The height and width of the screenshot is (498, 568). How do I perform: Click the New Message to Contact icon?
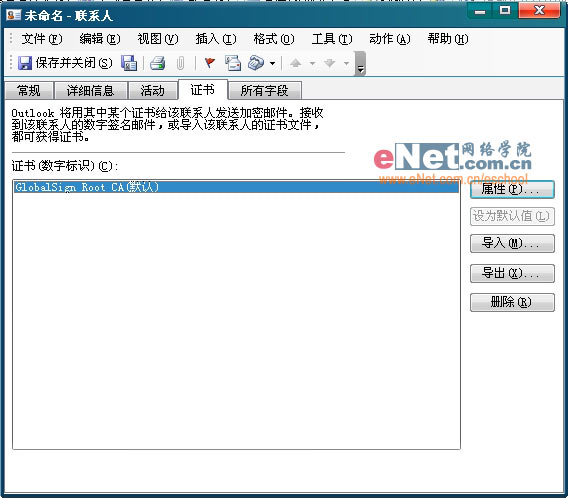233,63
